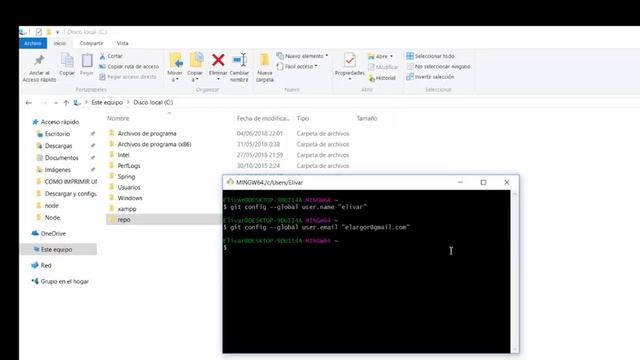This screenshot has width=640, height=360.
Task: Switch to the Vista ribbon tab
Action: [122, 43]
